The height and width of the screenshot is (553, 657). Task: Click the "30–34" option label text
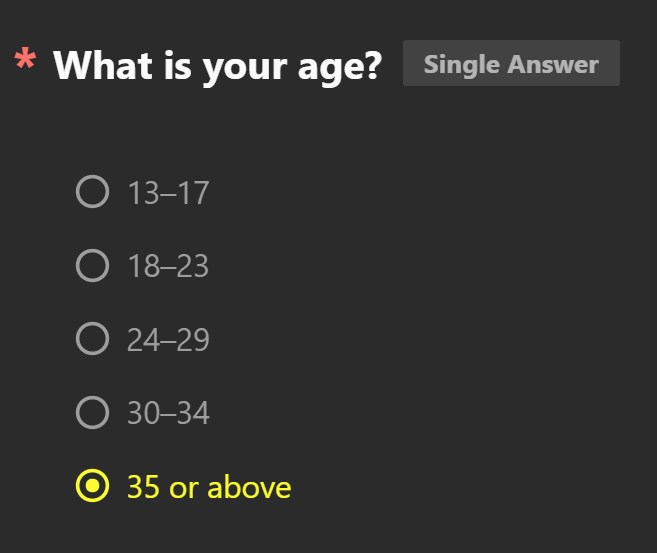[168, 413]
